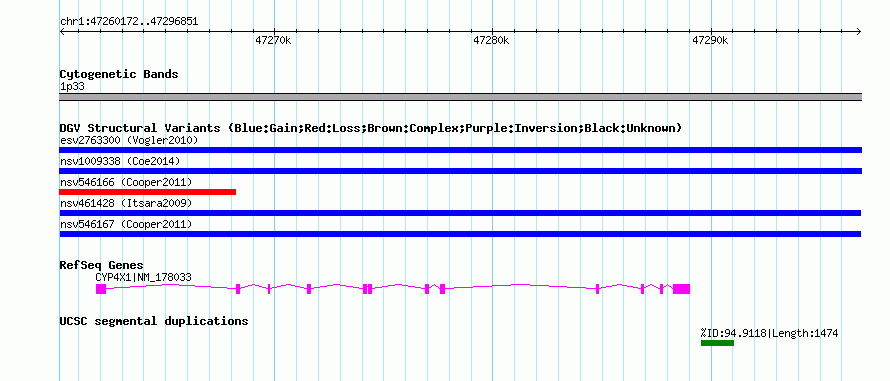Click the nsv546167 (Cooper2011) blue gain bar
The height and width of the screenshot is (381, 890).
(460, 234)
